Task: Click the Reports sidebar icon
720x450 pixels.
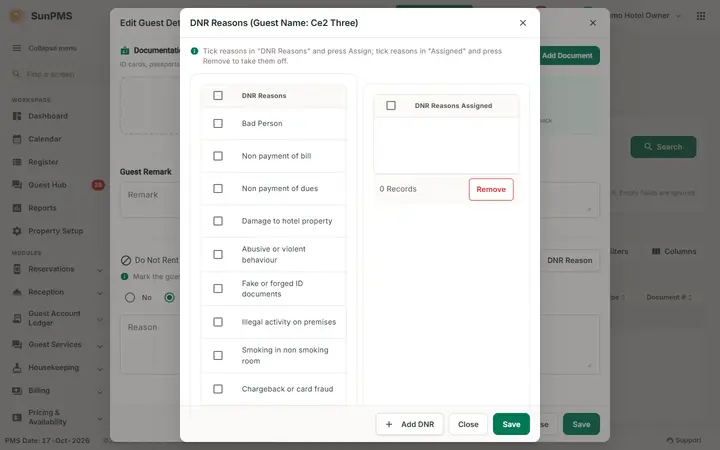Action: 17,208
